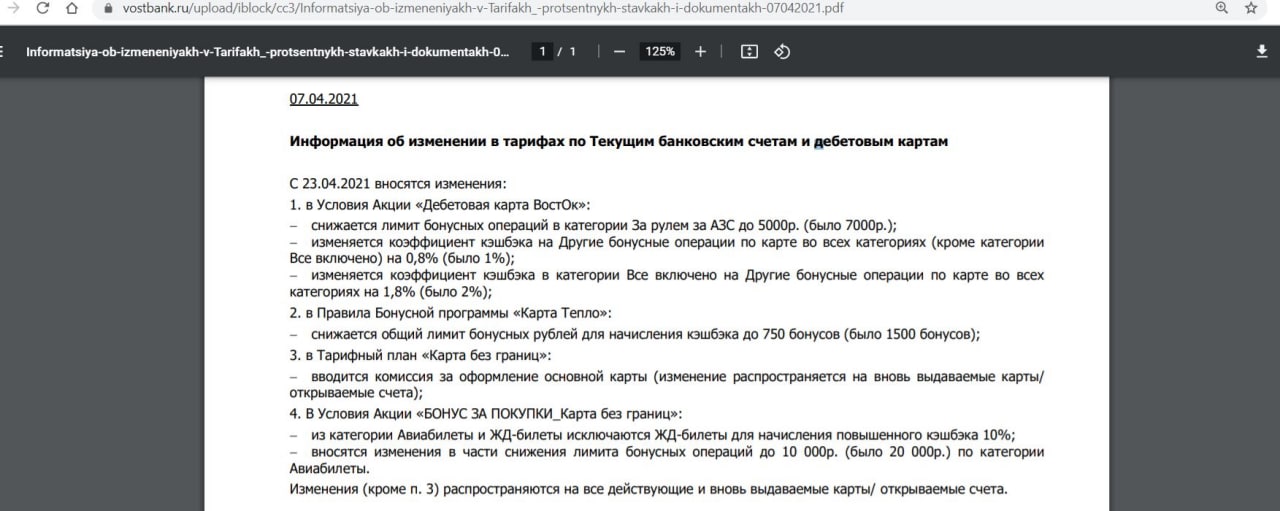
Task: Click the Fit to page icon
Action: tap(749, 52)
